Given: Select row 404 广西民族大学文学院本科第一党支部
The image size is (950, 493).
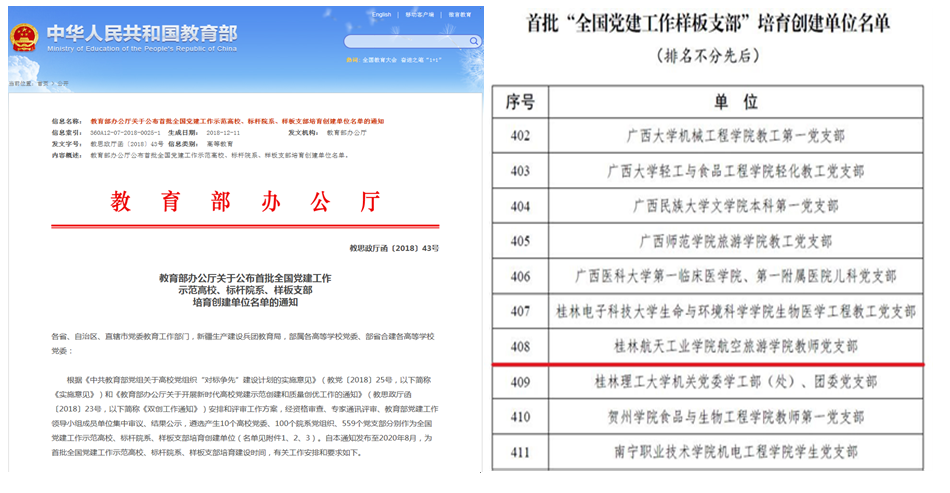Looking at the screenshot, I should (735, 206).
